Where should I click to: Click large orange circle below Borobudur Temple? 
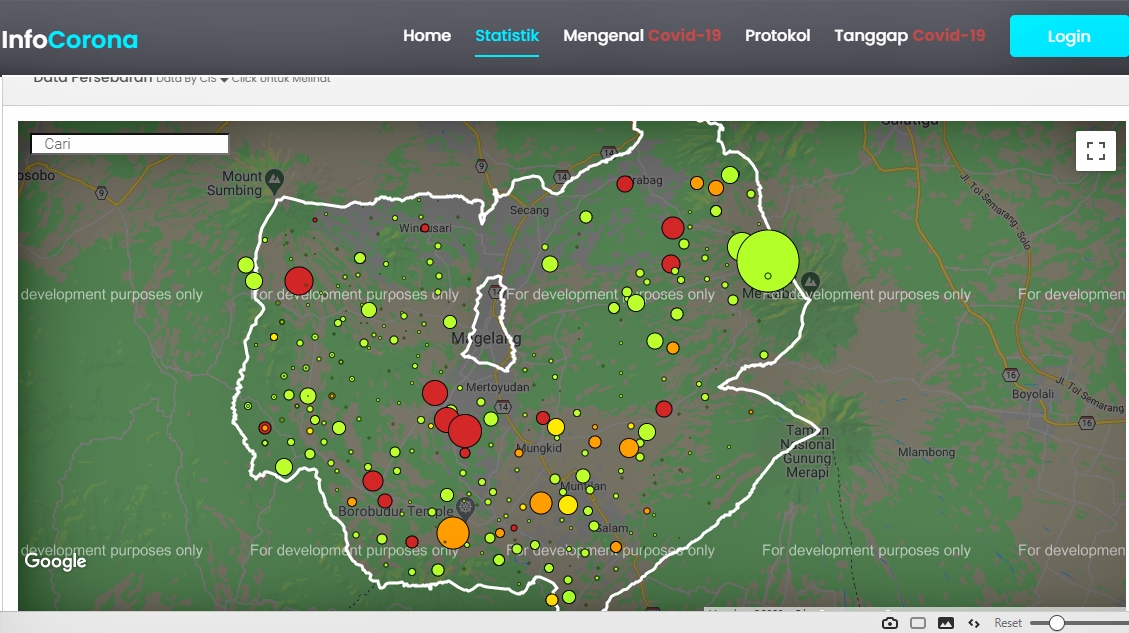click(453, 533)
